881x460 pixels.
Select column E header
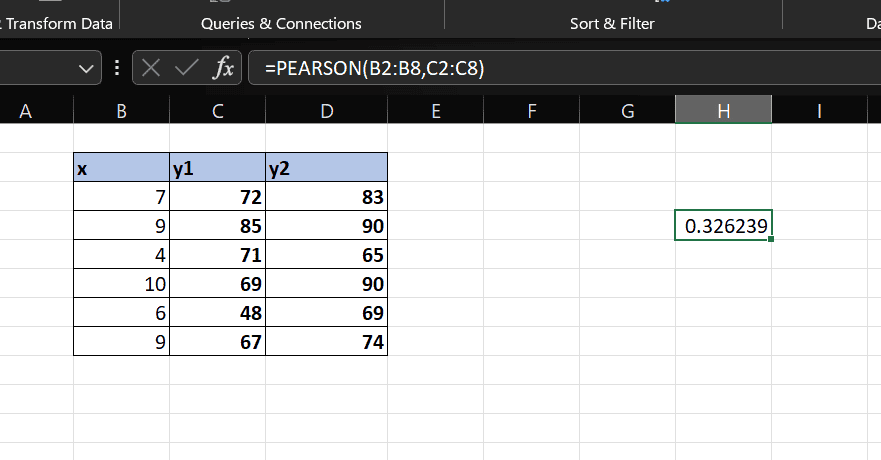[435, 111]
